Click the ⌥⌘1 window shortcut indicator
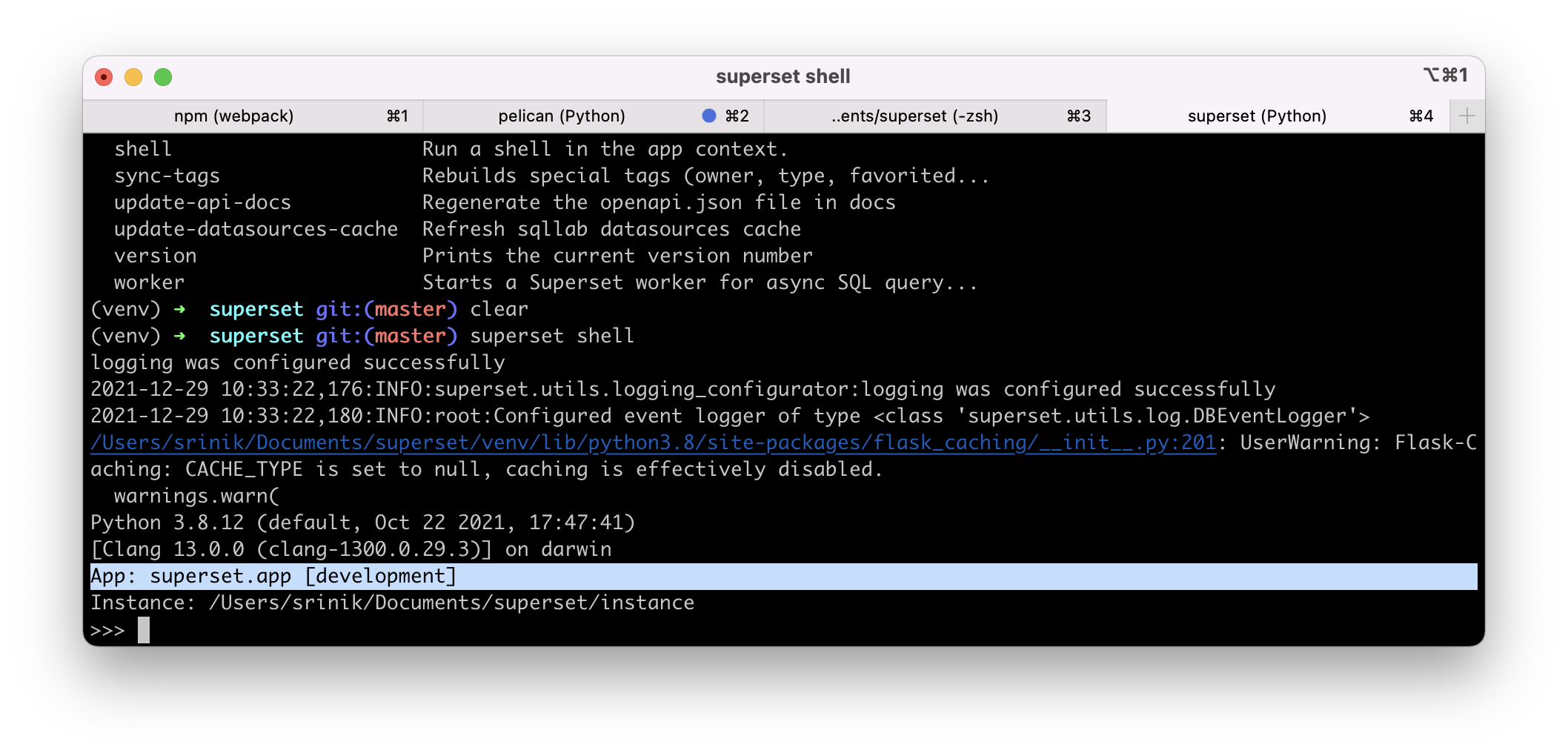This screenshot has height=756, width=1568. [1445, 75]
